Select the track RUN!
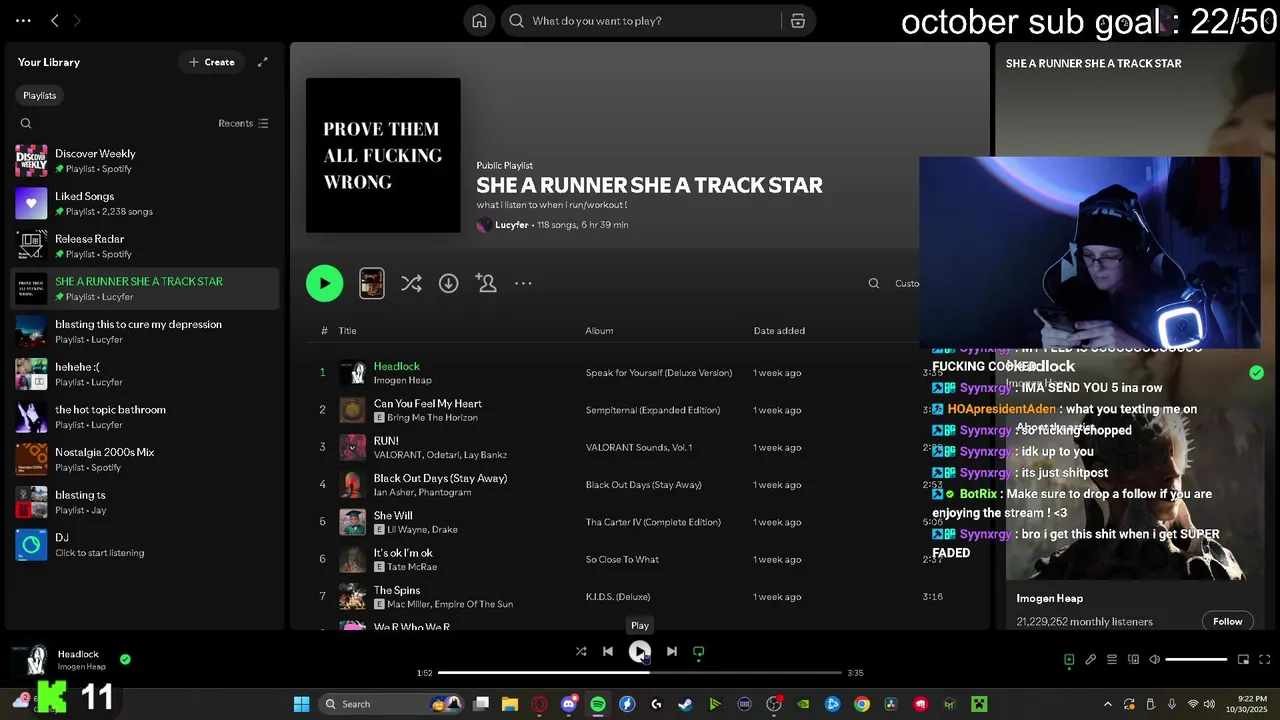This screenshot has width=1280, height=720. click(386, 441)
